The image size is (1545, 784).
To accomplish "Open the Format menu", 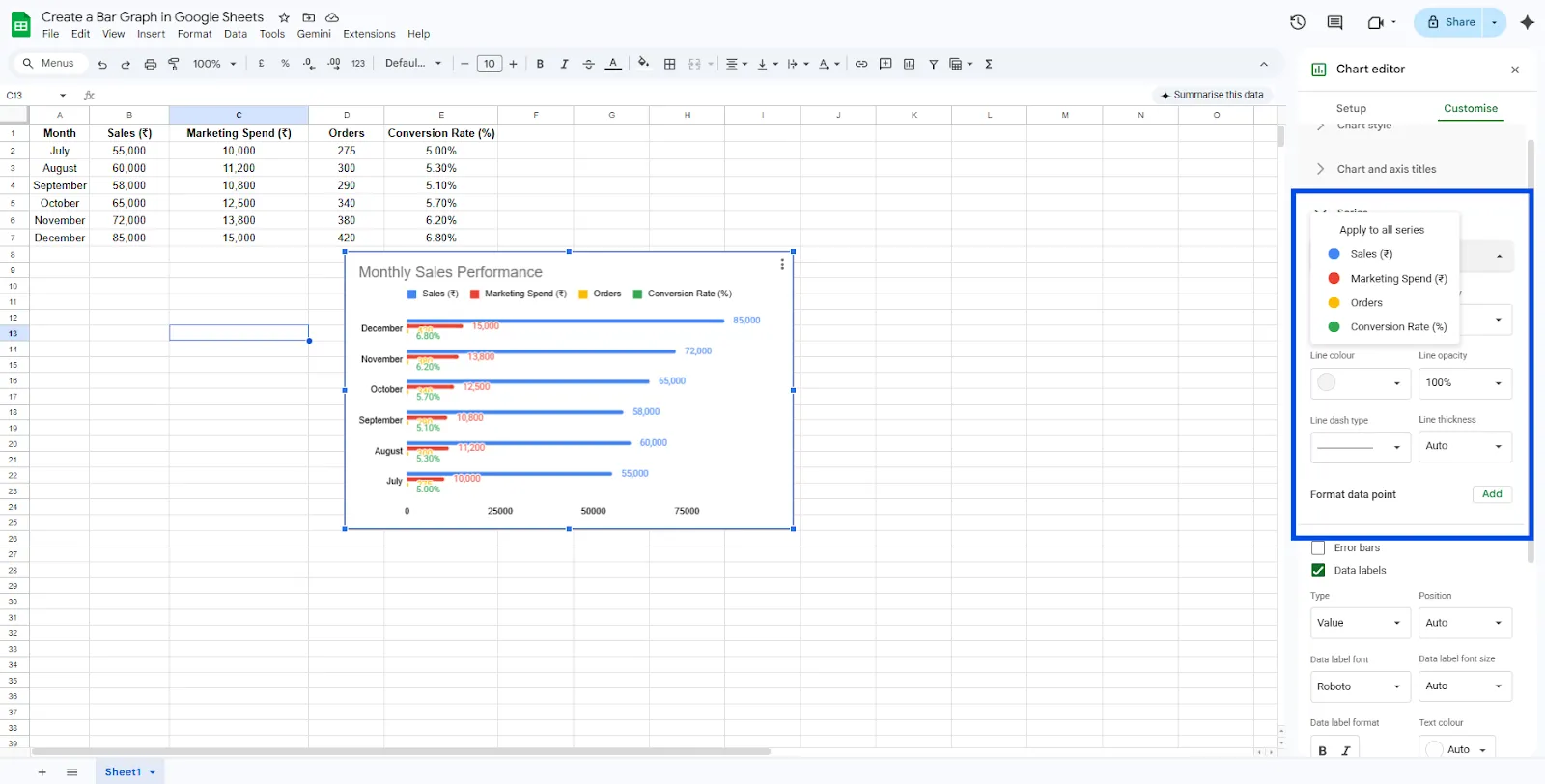I will [x=194, y=34].
